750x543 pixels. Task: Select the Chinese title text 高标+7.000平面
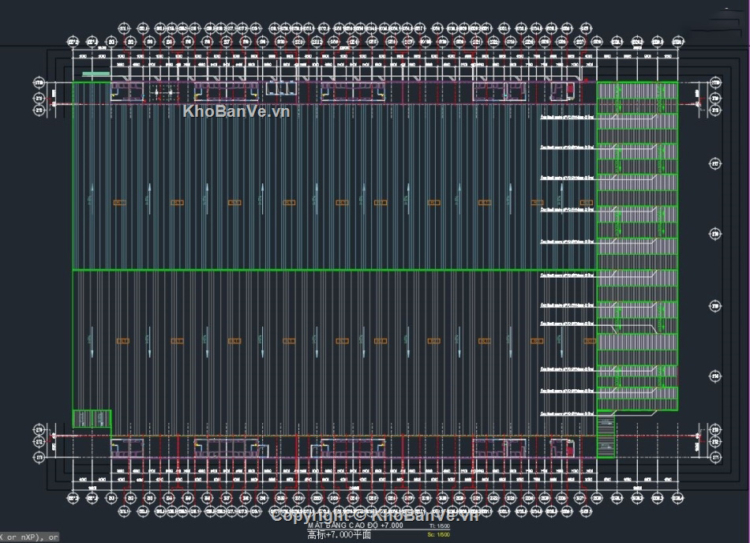pos(338,535)
